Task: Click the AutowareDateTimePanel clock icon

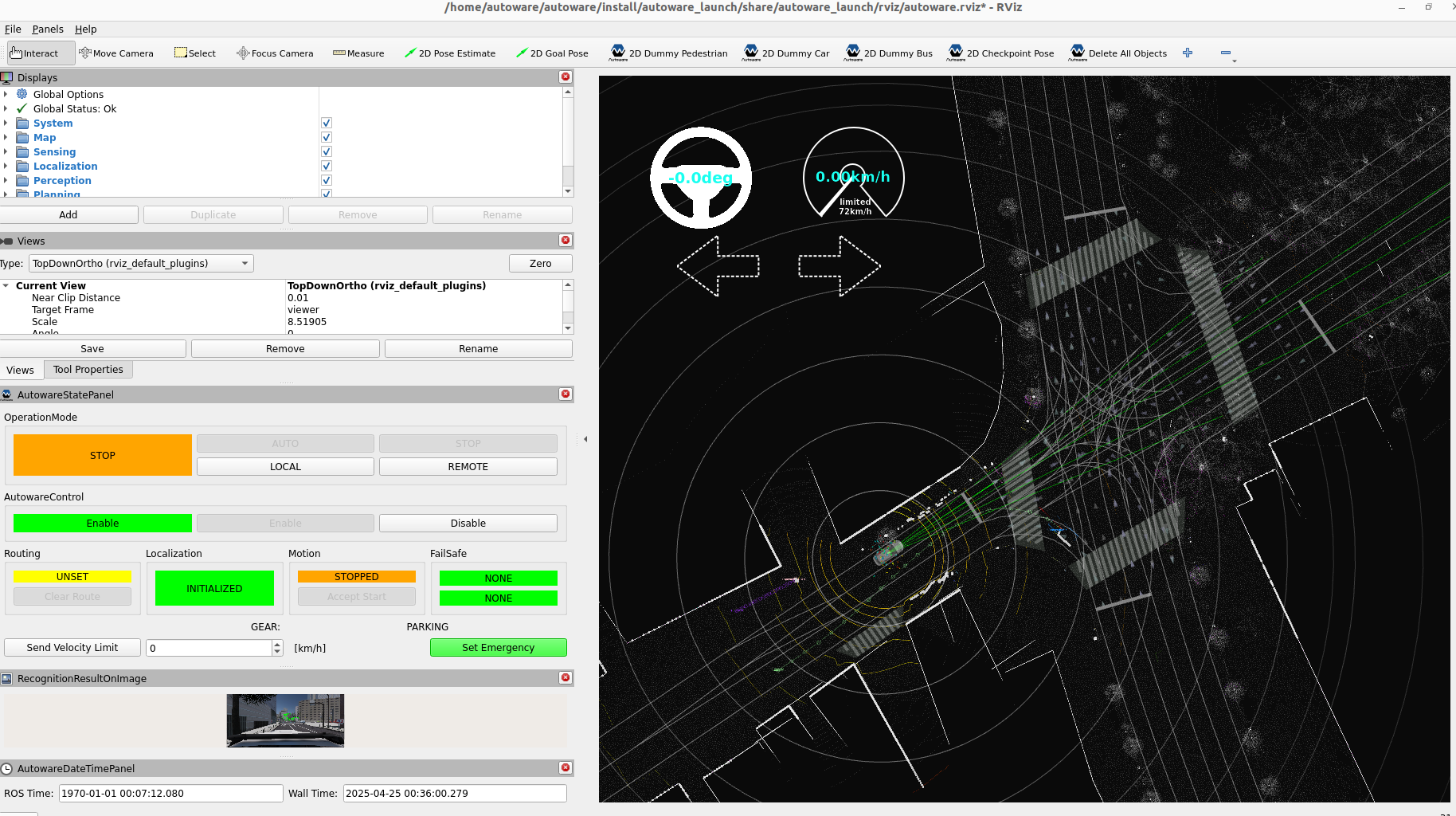Action: (x=7, y=768)
